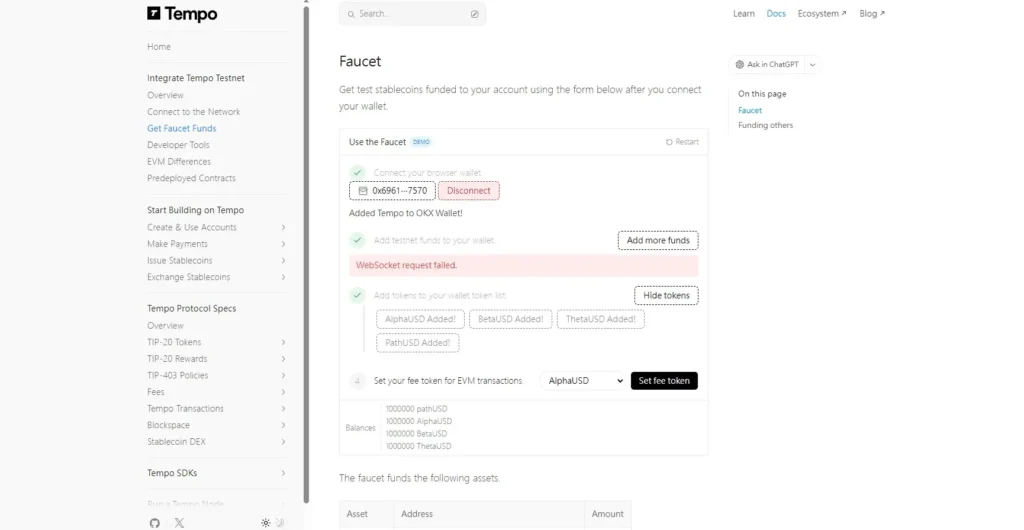Image resolution: width=1024 pixels, height=530 pixels.
Task: Expand the Ask in ChatGPT dropdown arrow
Action: [x=812, y=65]
